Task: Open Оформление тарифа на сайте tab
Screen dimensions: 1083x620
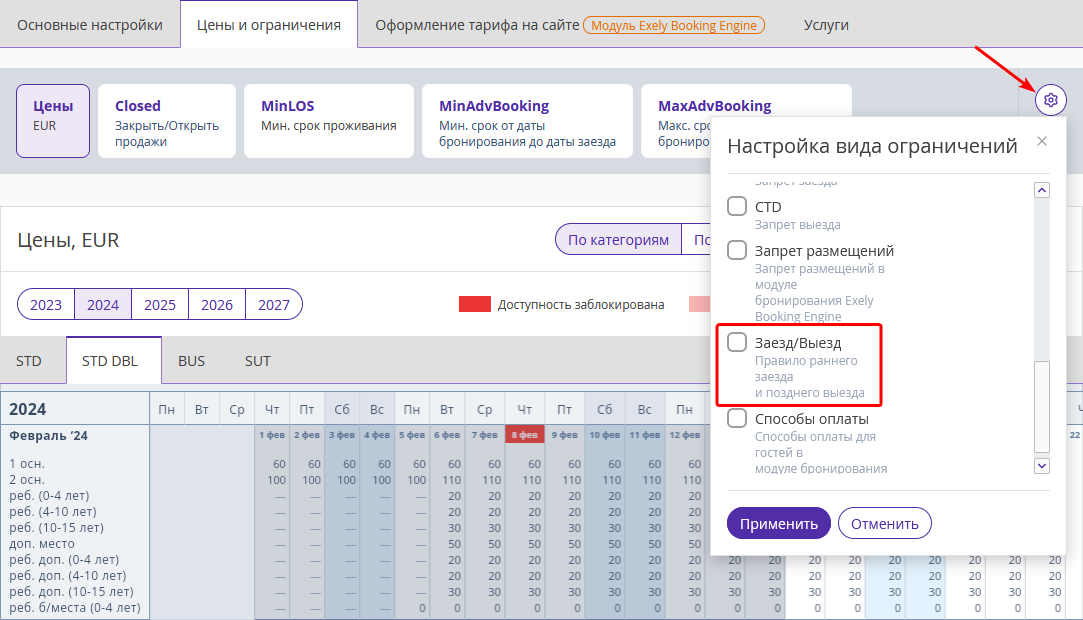Action: 477,25
